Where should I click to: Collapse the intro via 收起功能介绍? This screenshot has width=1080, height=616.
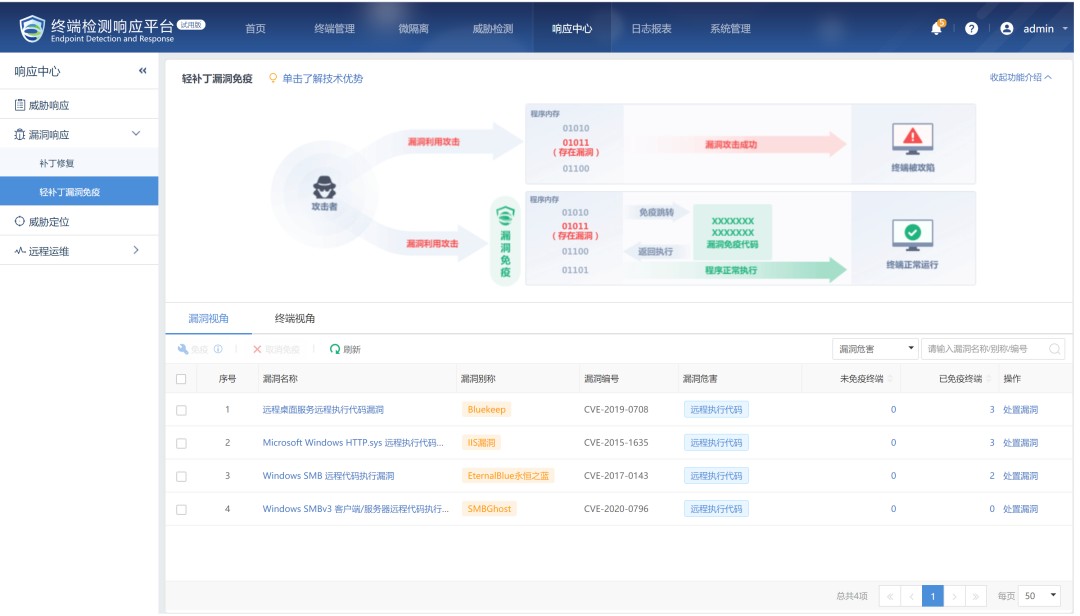coord(1020,77)
